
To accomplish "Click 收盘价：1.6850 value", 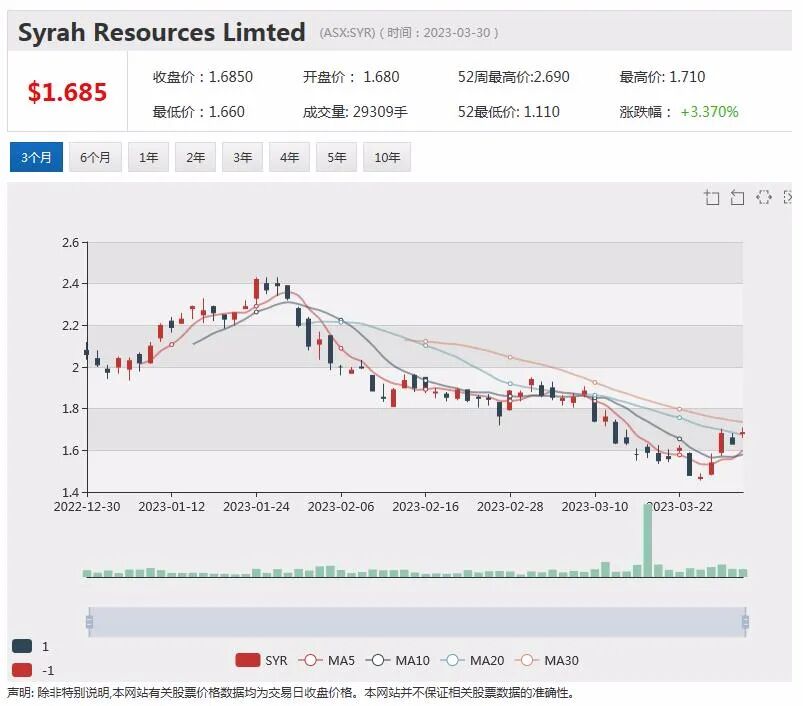I will tap(203, 77).
